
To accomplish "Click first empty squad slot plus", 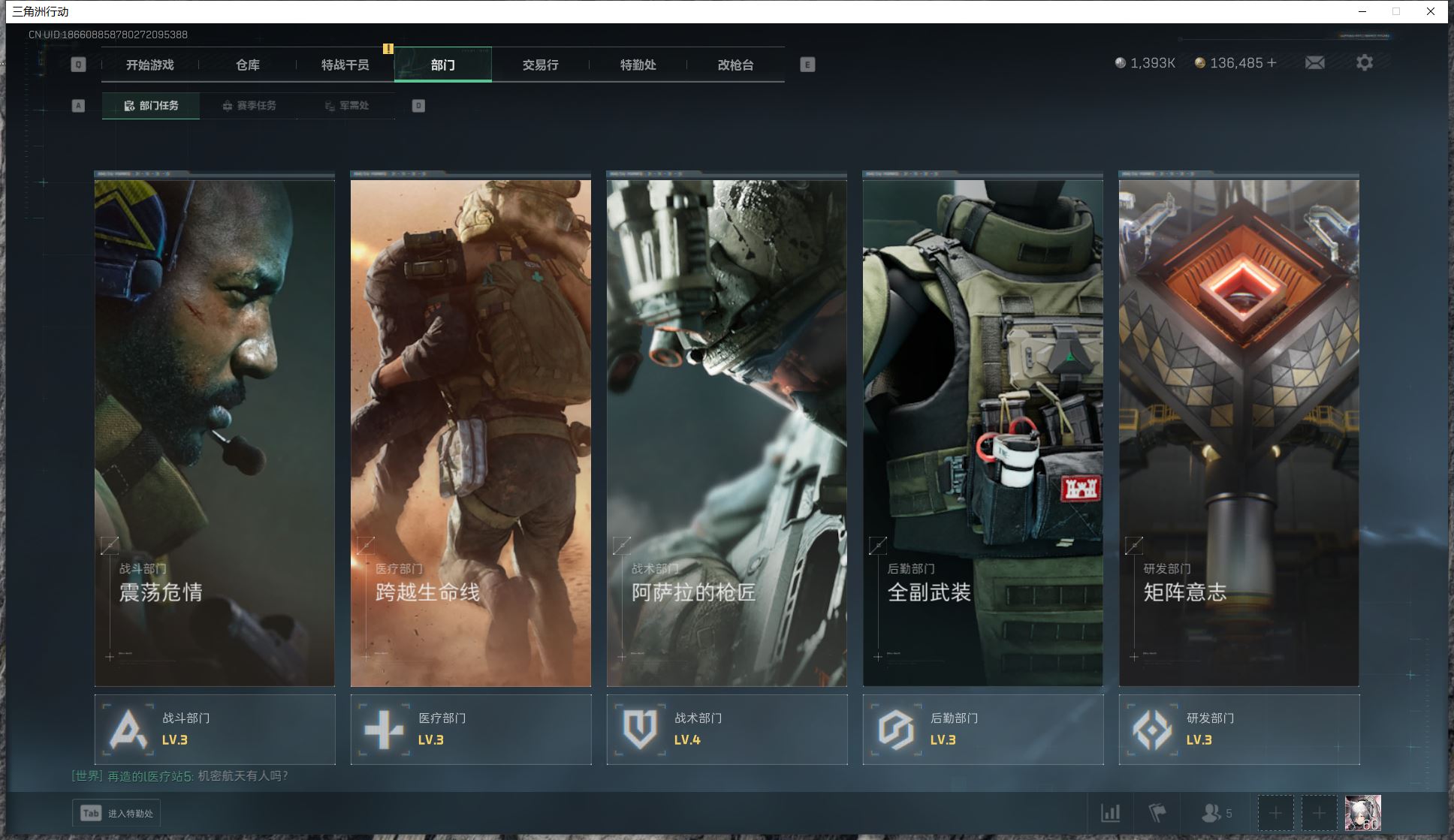I will click(x=1275, y=812).
